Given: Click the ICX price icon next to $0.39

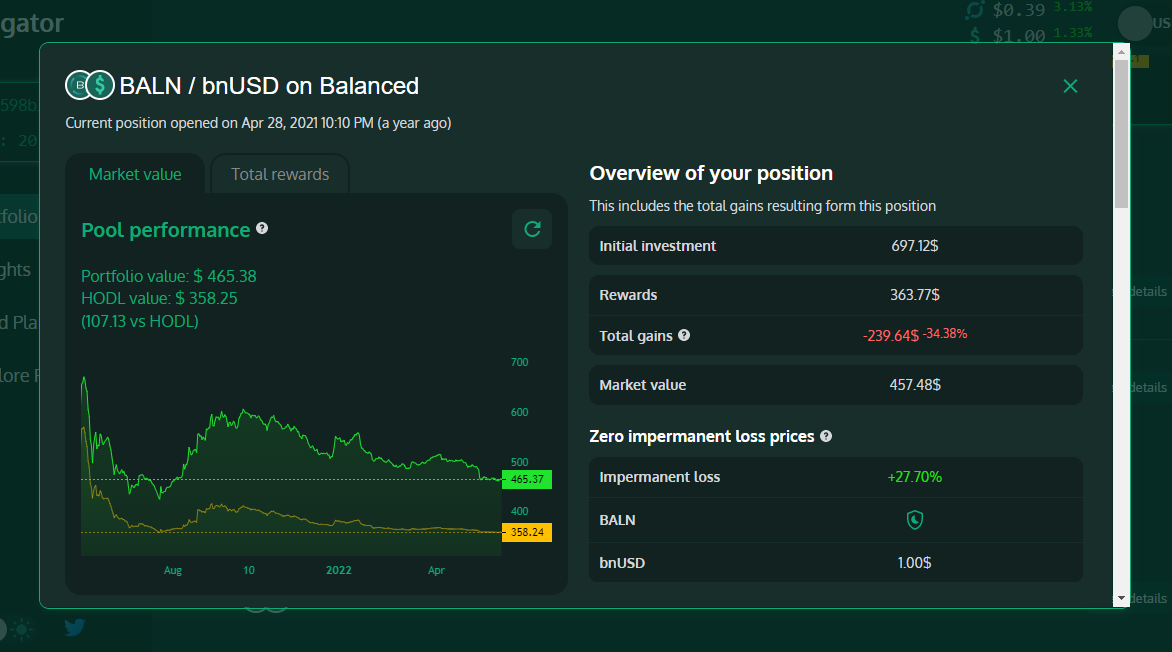Looking at the screenshot, I should (x=975, y=10).
